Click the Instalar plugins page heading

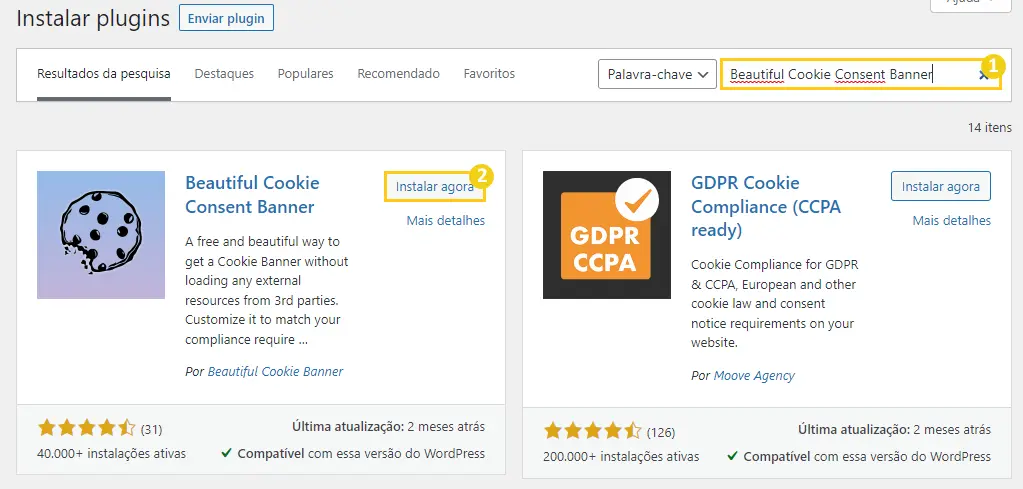click(93, 18)
